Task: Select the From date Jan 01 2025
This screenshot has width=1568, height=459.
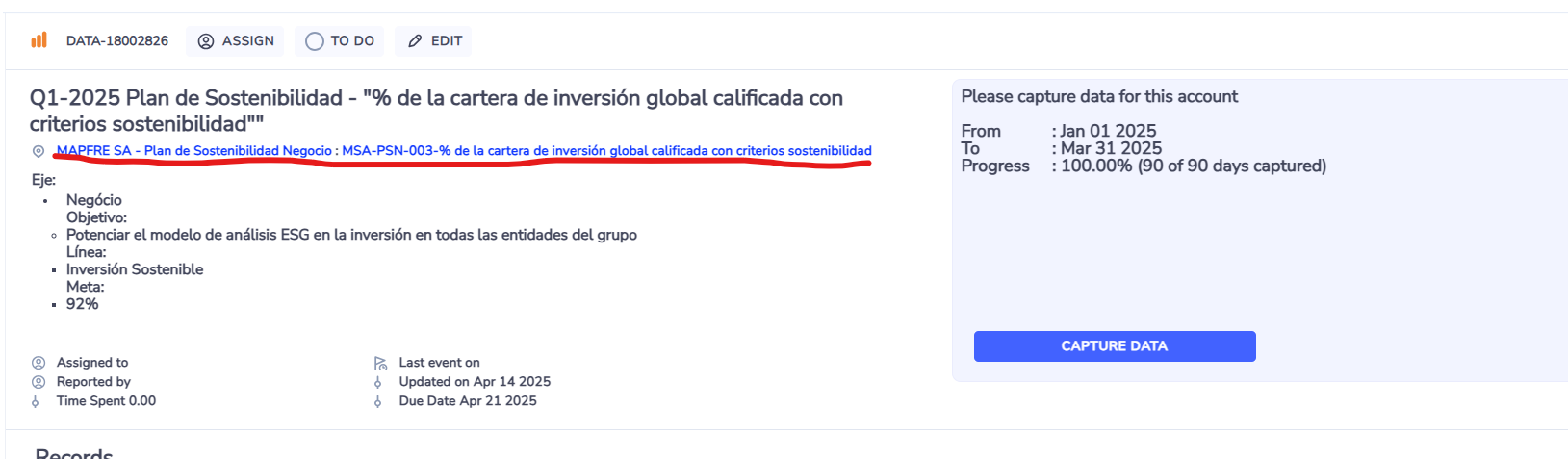Action: click(x=1108, y=131)
